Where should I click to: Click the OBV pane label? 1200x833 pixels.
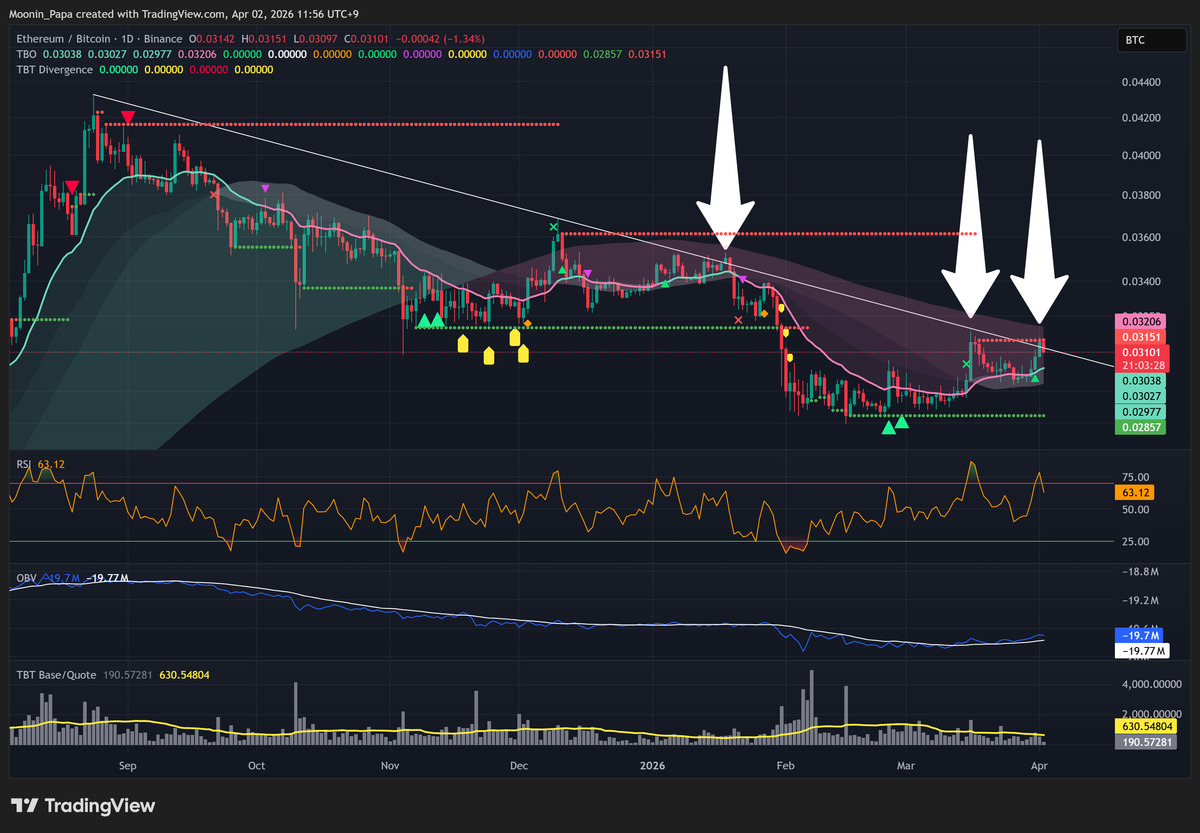(24, 578)
